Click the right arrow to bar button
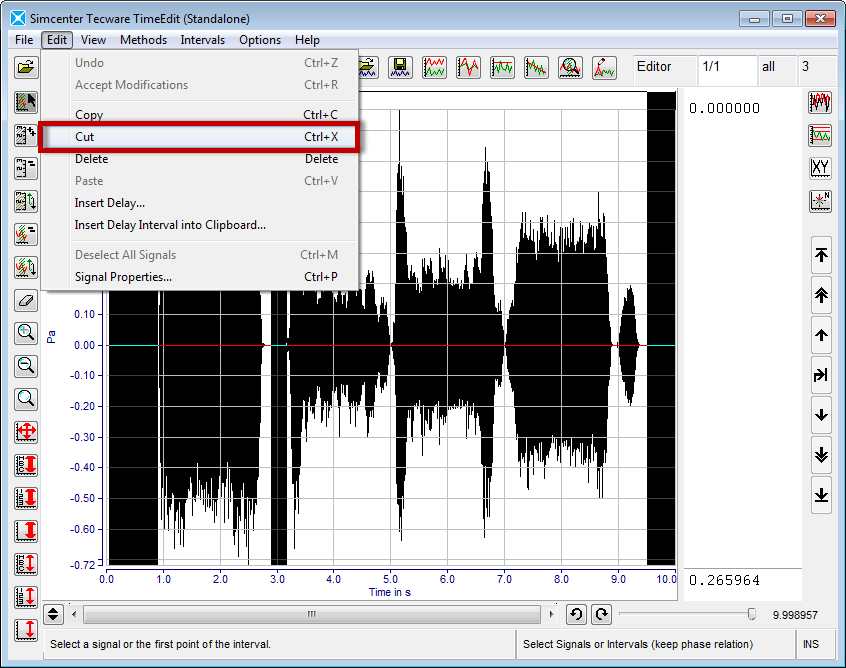The width and height of the screenshot is (846, 668). click(x=821, y=374)
